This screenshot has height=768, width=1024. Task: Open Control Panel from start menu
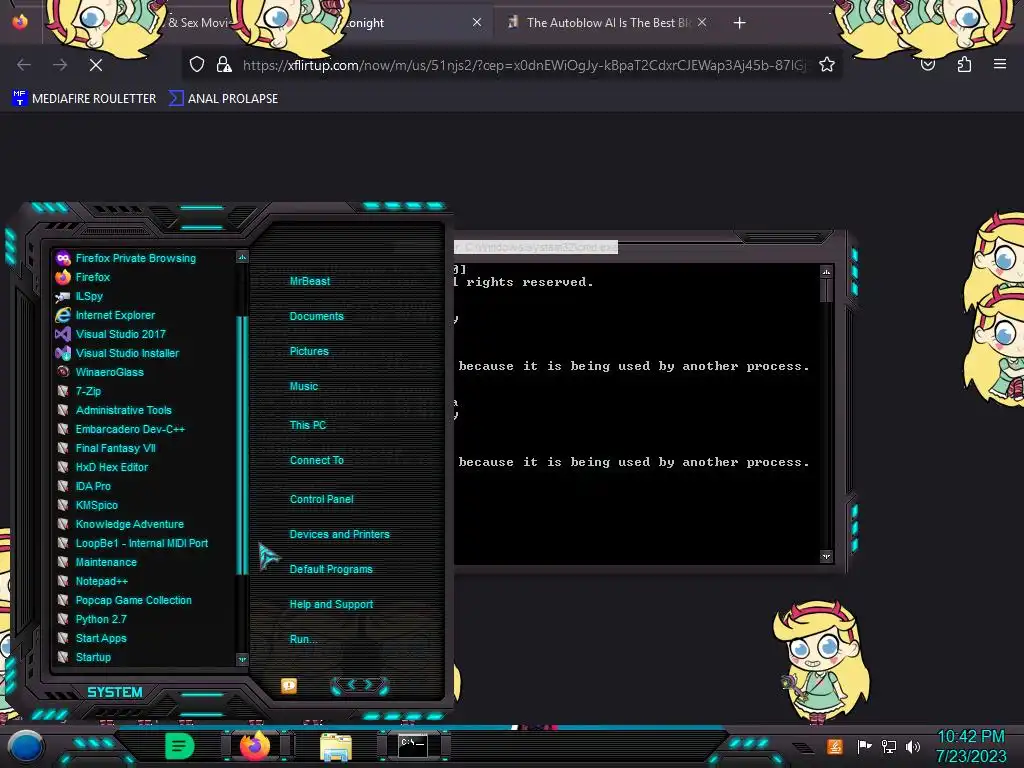click(321, 499)
